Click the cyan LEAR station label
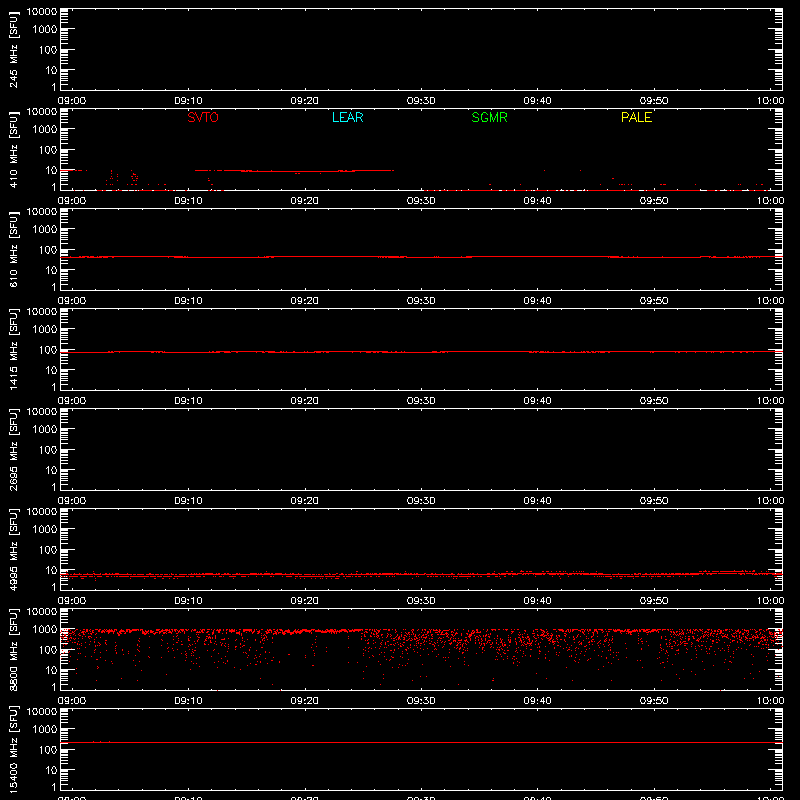Image resolution: width=800 pixels, height=800 pixels. (347, 117)
